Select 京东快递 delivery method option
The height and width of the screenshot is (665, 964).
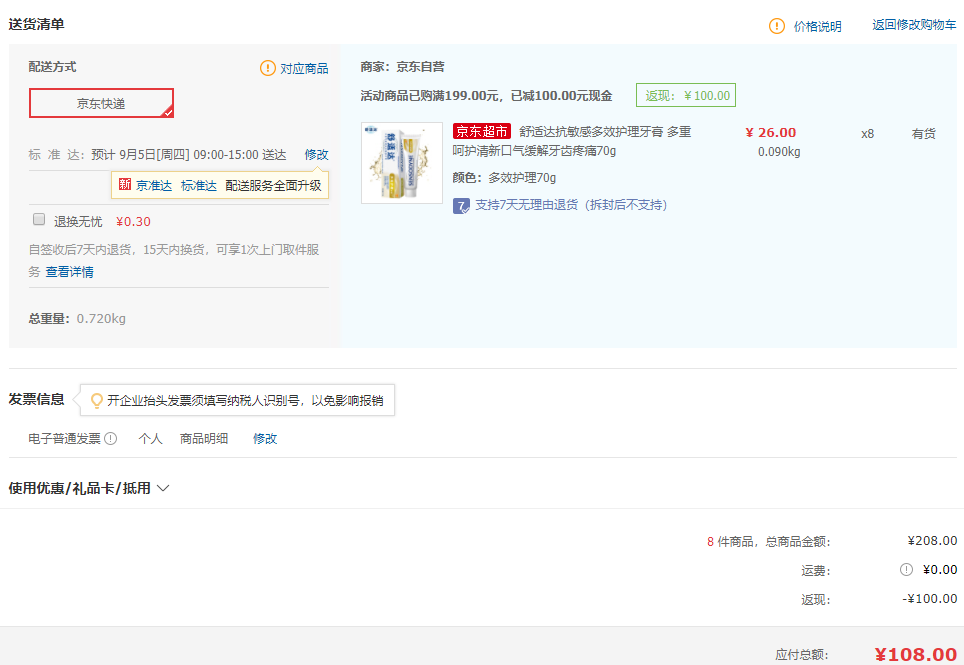click(101, 103)
